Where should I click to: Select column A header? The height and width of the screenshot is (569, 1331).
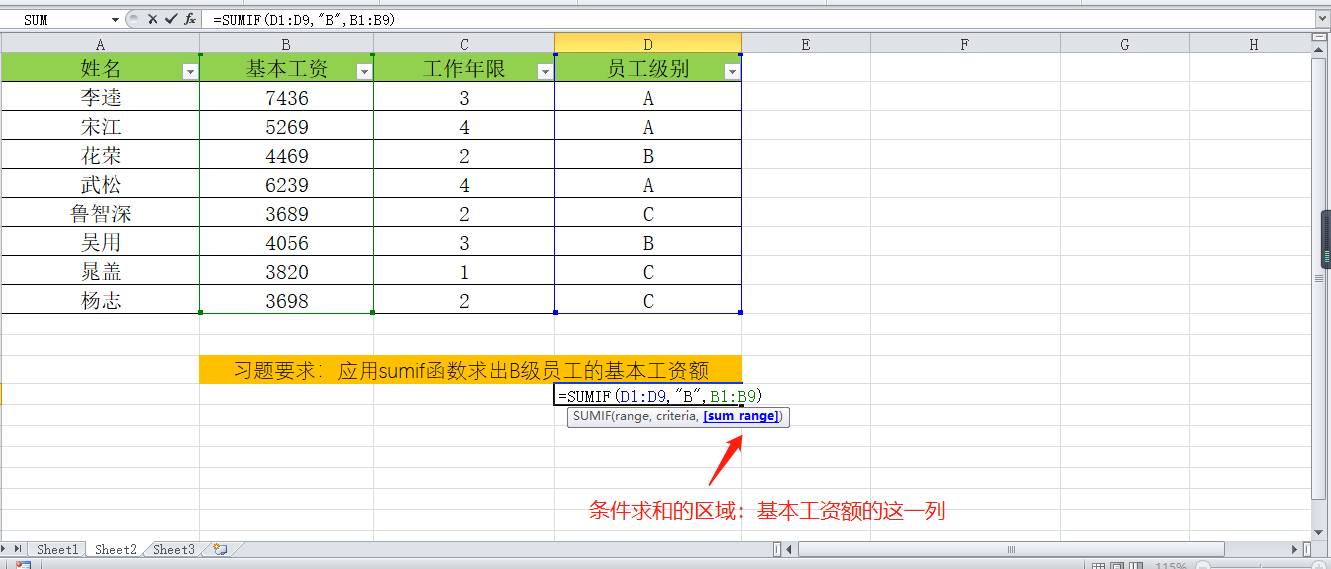click(100, 44)
